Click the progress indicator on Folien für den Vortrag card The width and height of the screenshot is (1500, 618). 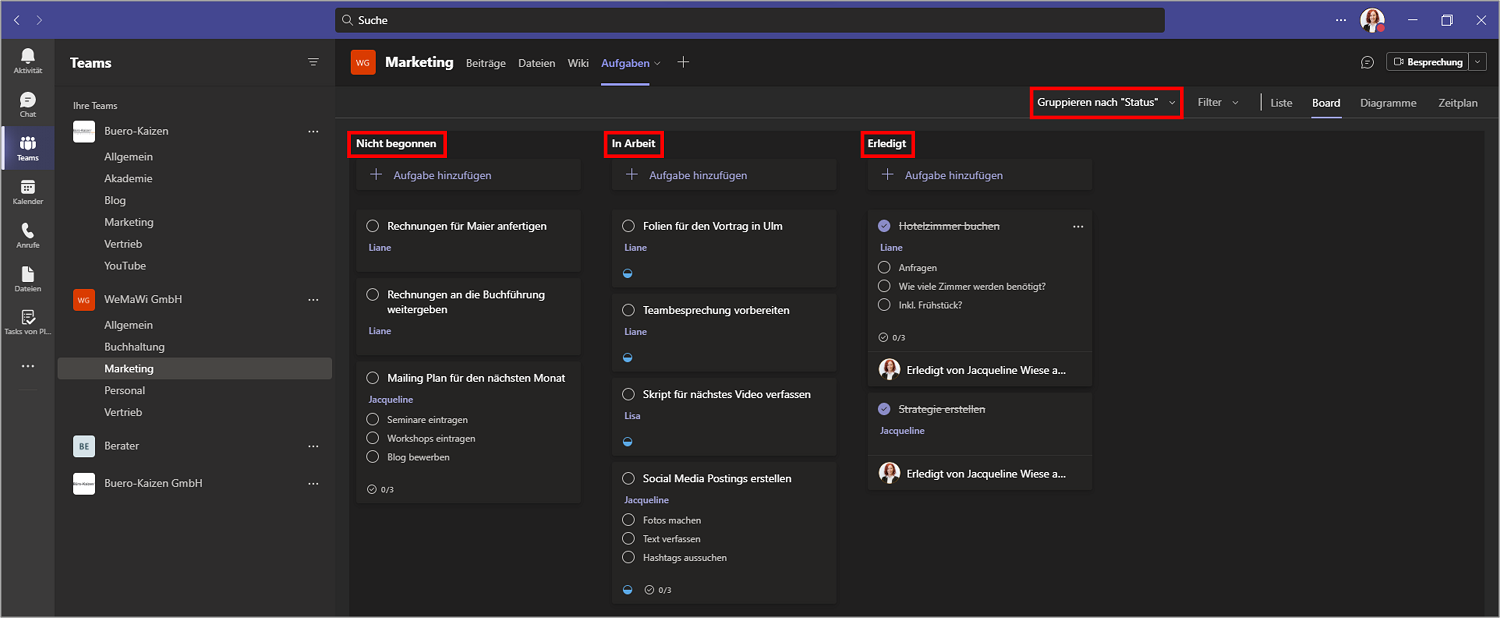pos(628,273)
